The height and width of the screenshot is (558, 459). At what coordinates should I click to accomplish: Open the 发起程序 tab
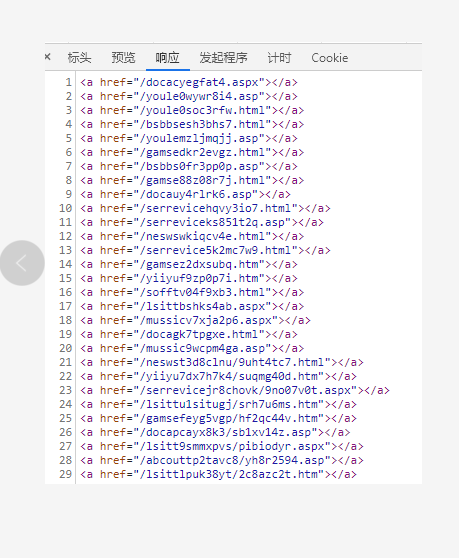tap(223, 58)
